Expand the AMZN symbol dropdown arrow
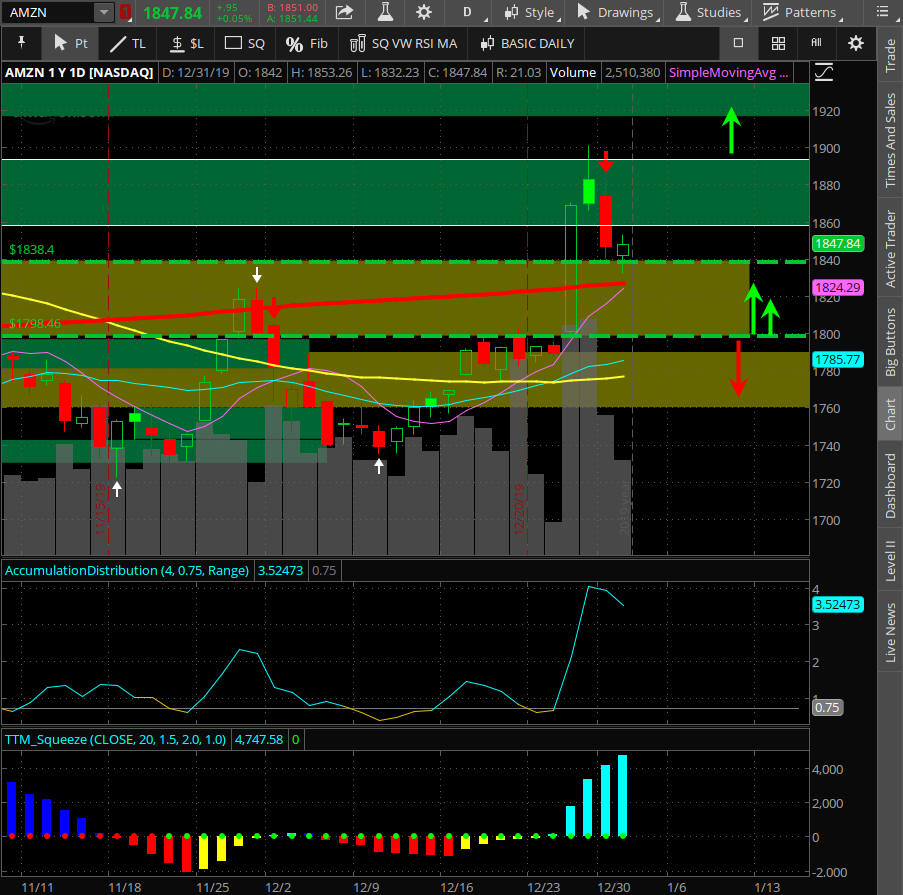903x895 pixels. [x=104, y=12]
